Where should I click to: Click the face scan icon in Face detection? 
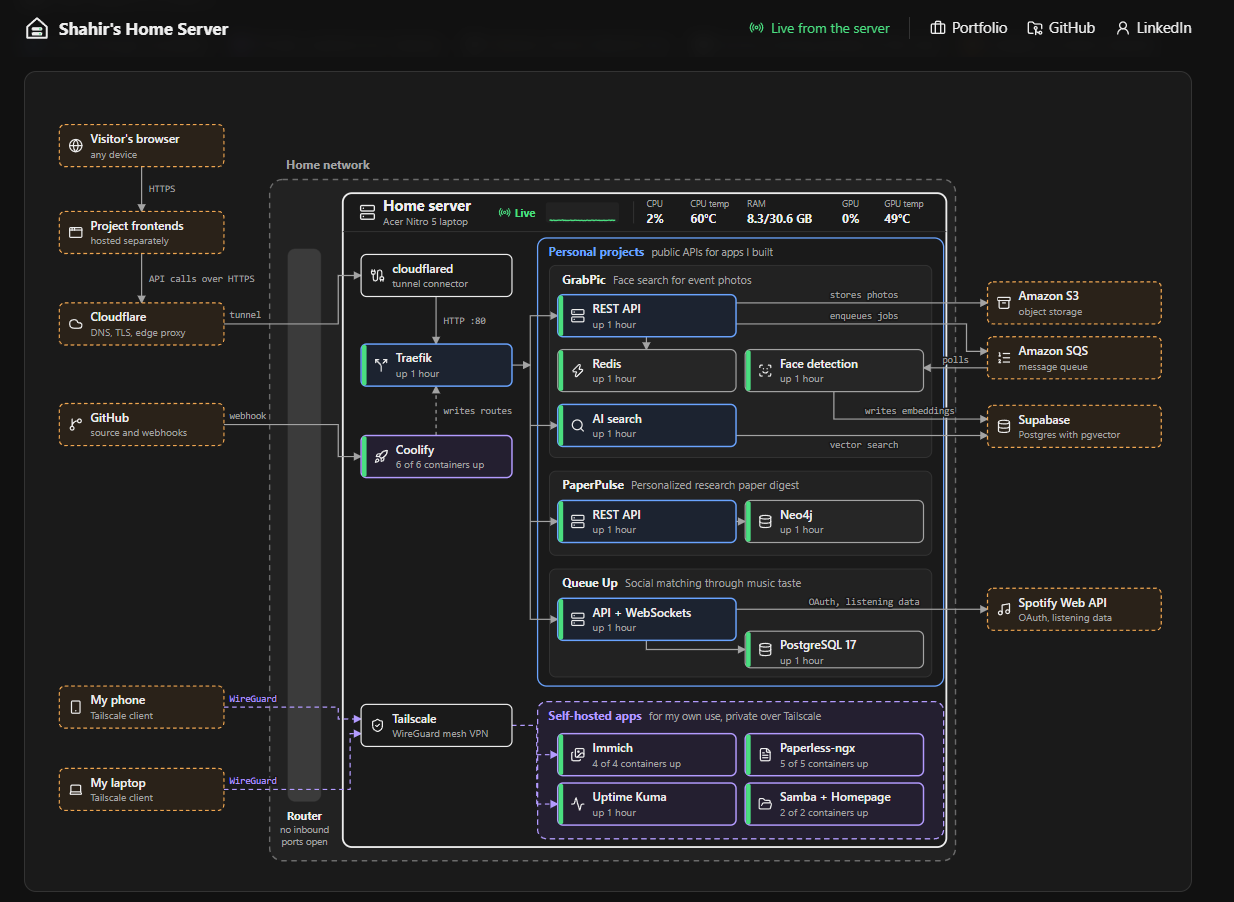(765, 371)
